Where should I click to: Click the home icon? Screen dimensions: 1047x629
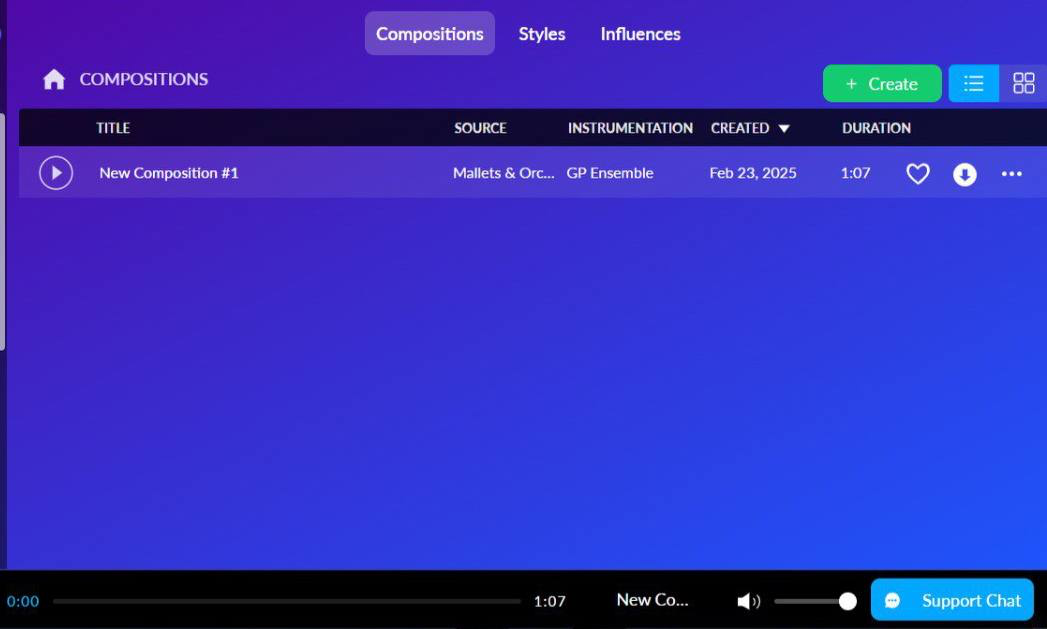coord(54,80)
